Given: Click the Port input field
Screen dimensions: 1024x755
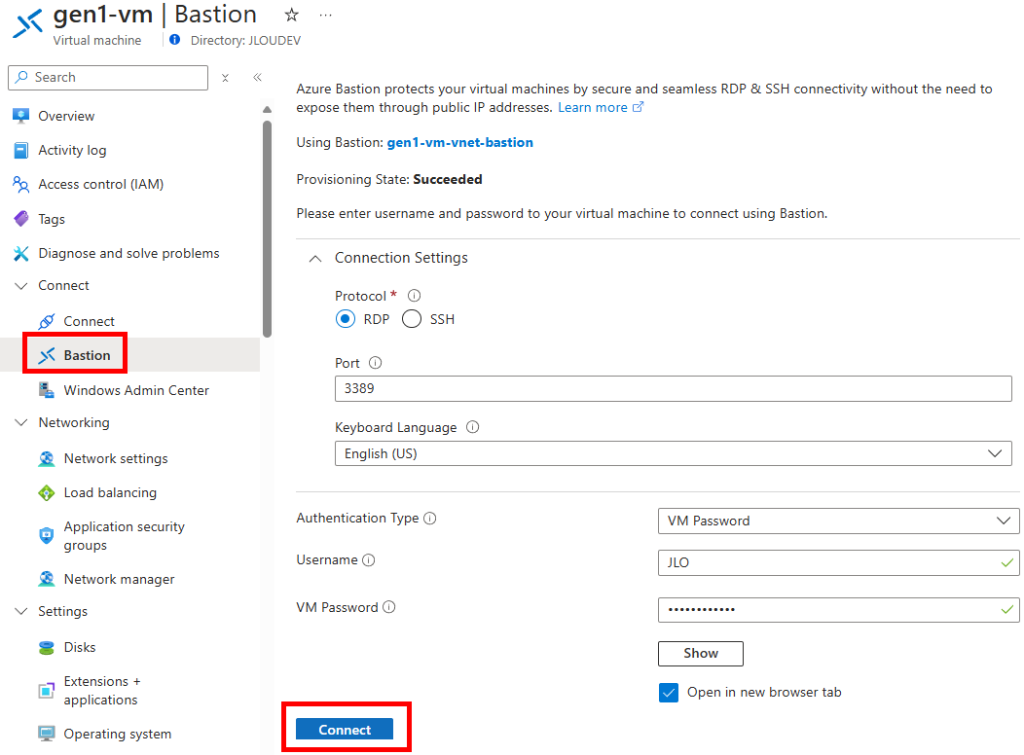Looking at the screenshot, I should pyautogui.click(x=673, y=389).
